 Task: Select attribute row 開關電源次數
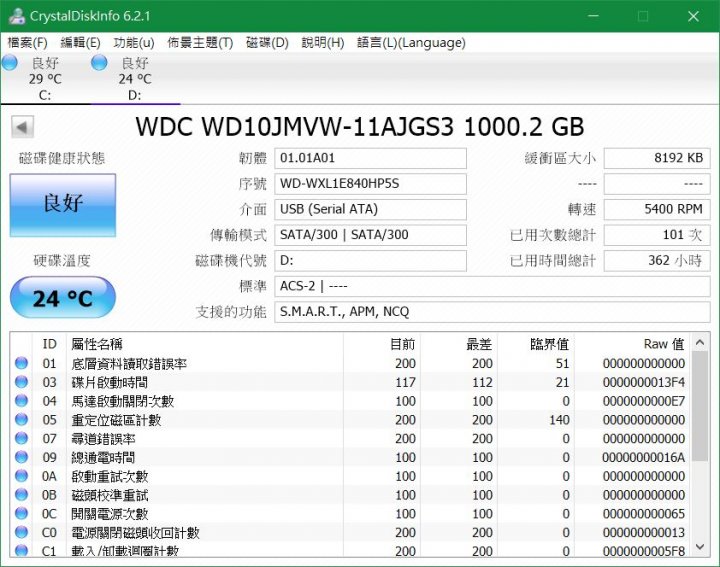(351, 514)
